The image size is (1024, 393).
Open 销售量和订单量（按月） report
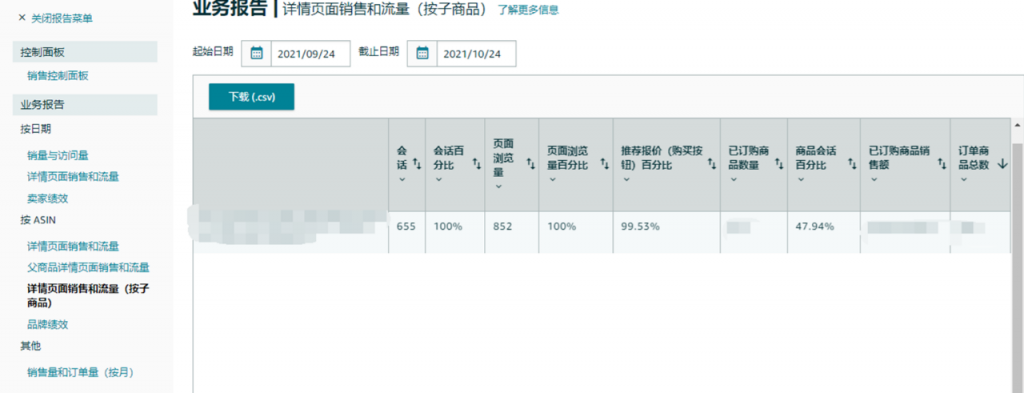[80, 373]
